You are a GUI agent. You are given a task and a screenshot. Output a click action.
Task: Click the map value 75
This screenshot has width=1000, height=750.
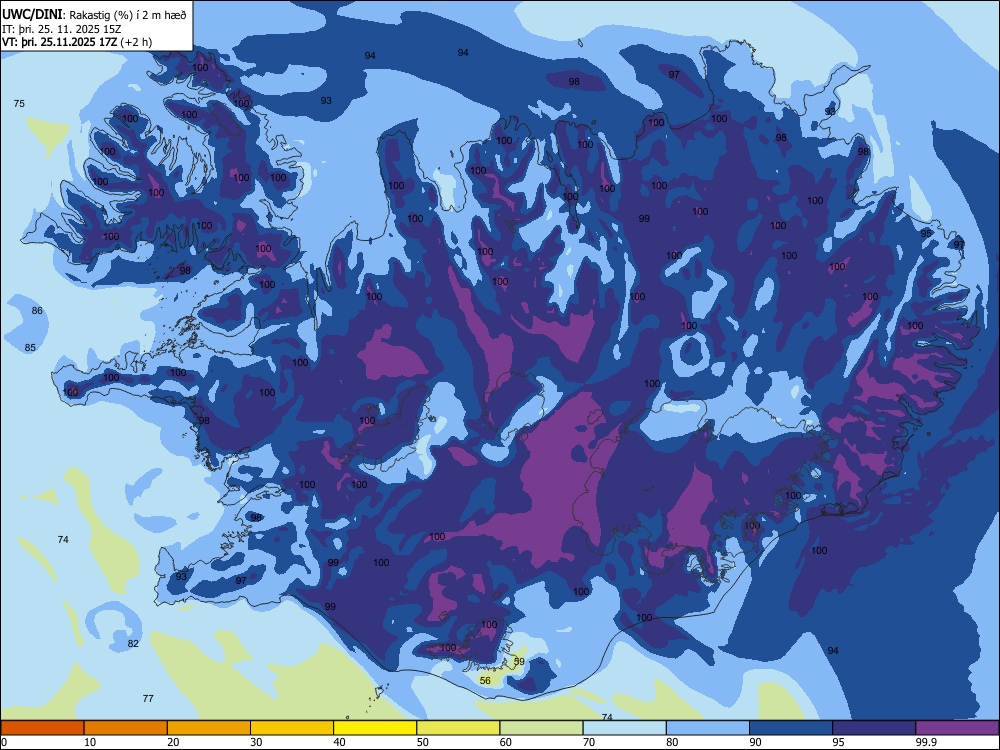tap(19, 103)
